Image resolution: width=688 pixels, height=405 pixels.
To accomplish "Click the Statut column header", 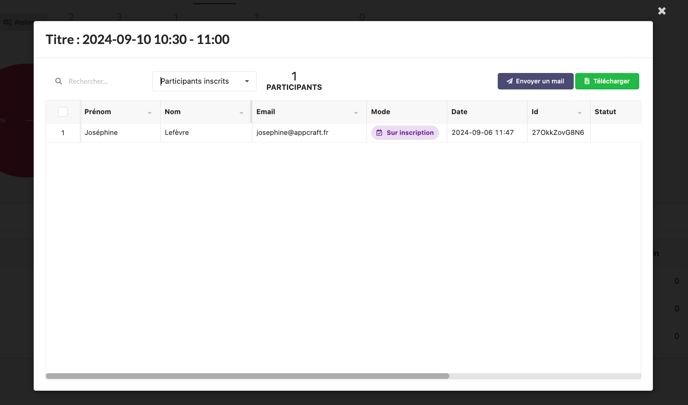I will pyautogui.click(x=605, y=112).
